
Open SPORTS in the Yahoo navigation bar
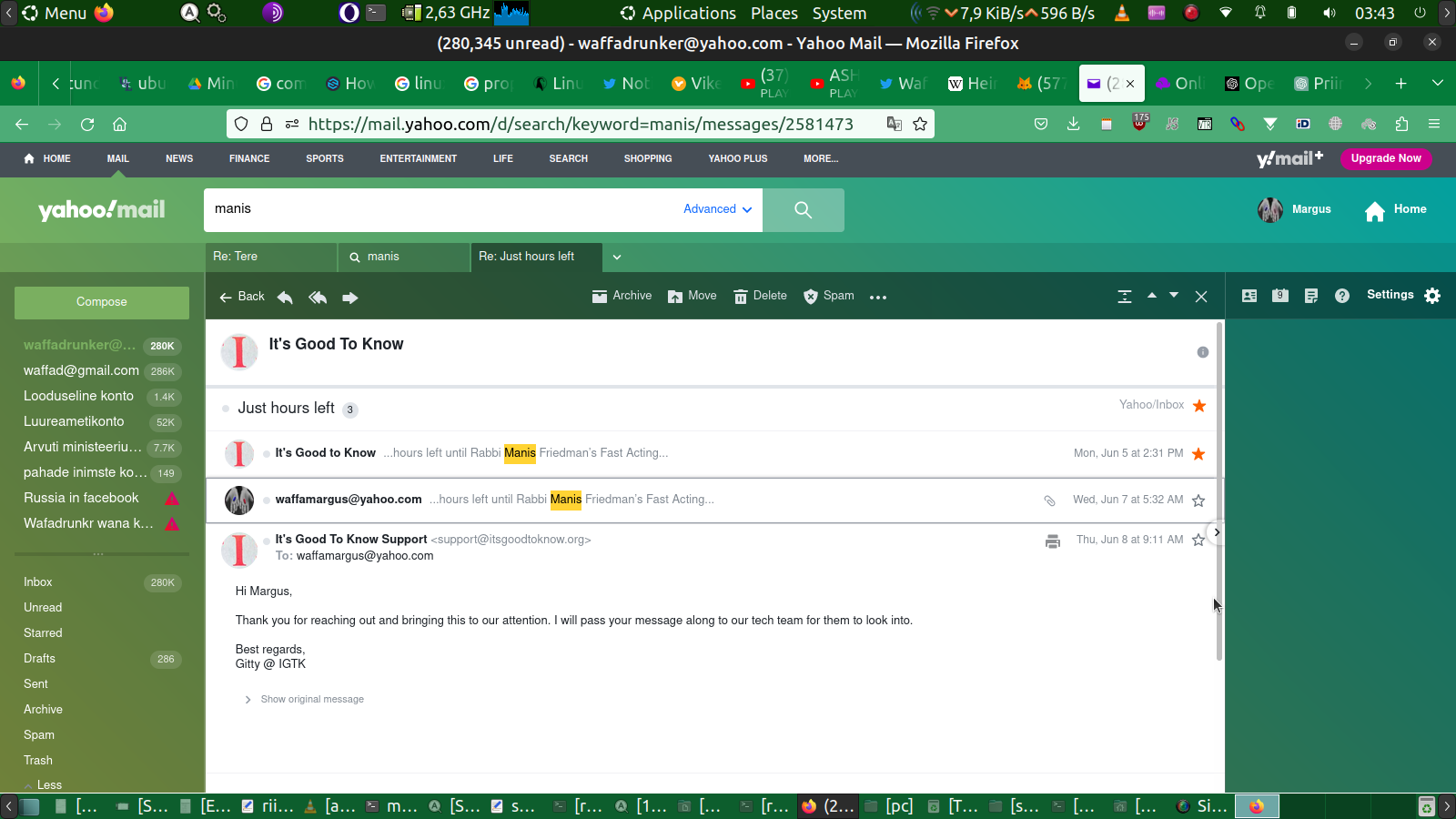(x=325, y=159)
